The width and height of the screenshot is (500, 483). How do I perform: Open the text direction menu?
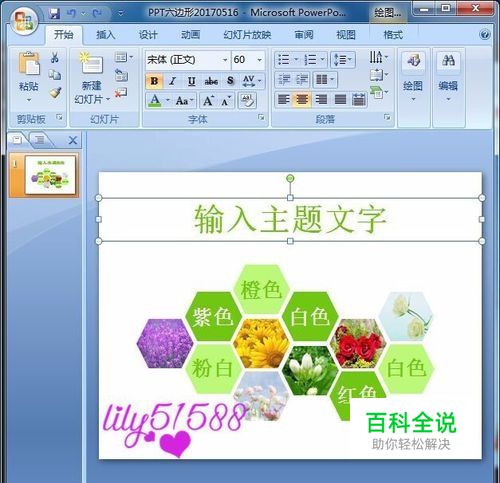[379, 58]
